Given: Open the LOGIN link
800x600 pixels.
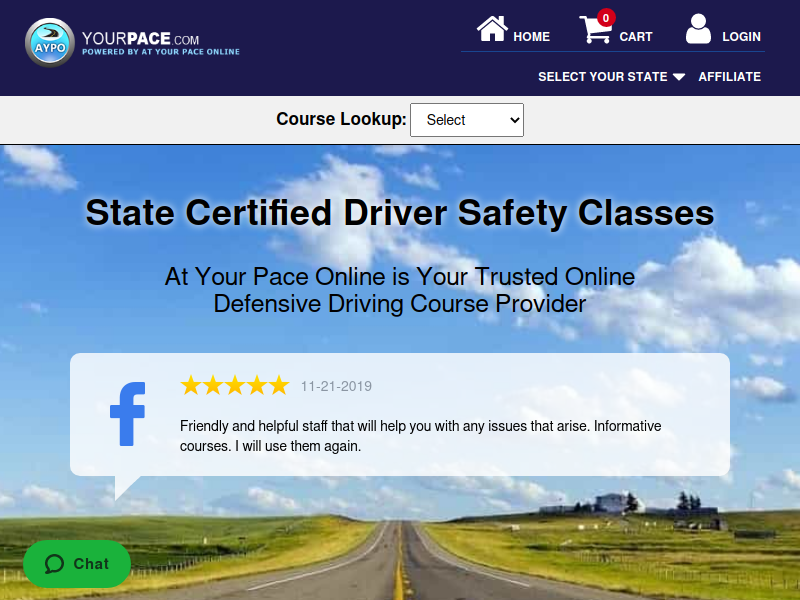Looking at the screenshot, I should pos(741,37).
